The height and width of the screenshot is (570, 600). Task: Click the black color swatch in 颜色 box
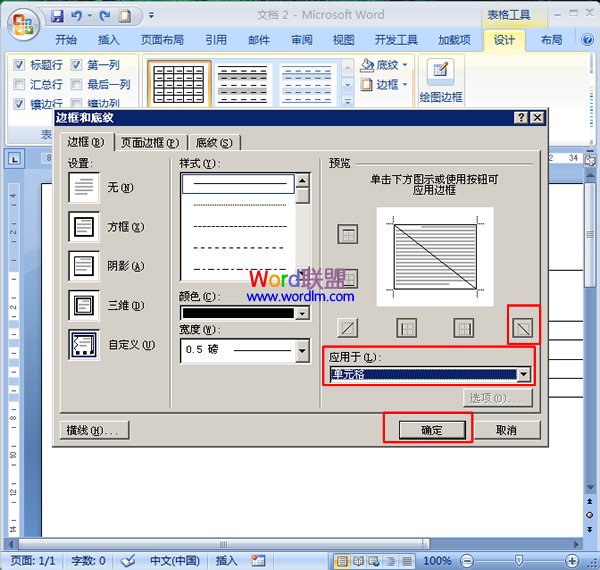238,313
